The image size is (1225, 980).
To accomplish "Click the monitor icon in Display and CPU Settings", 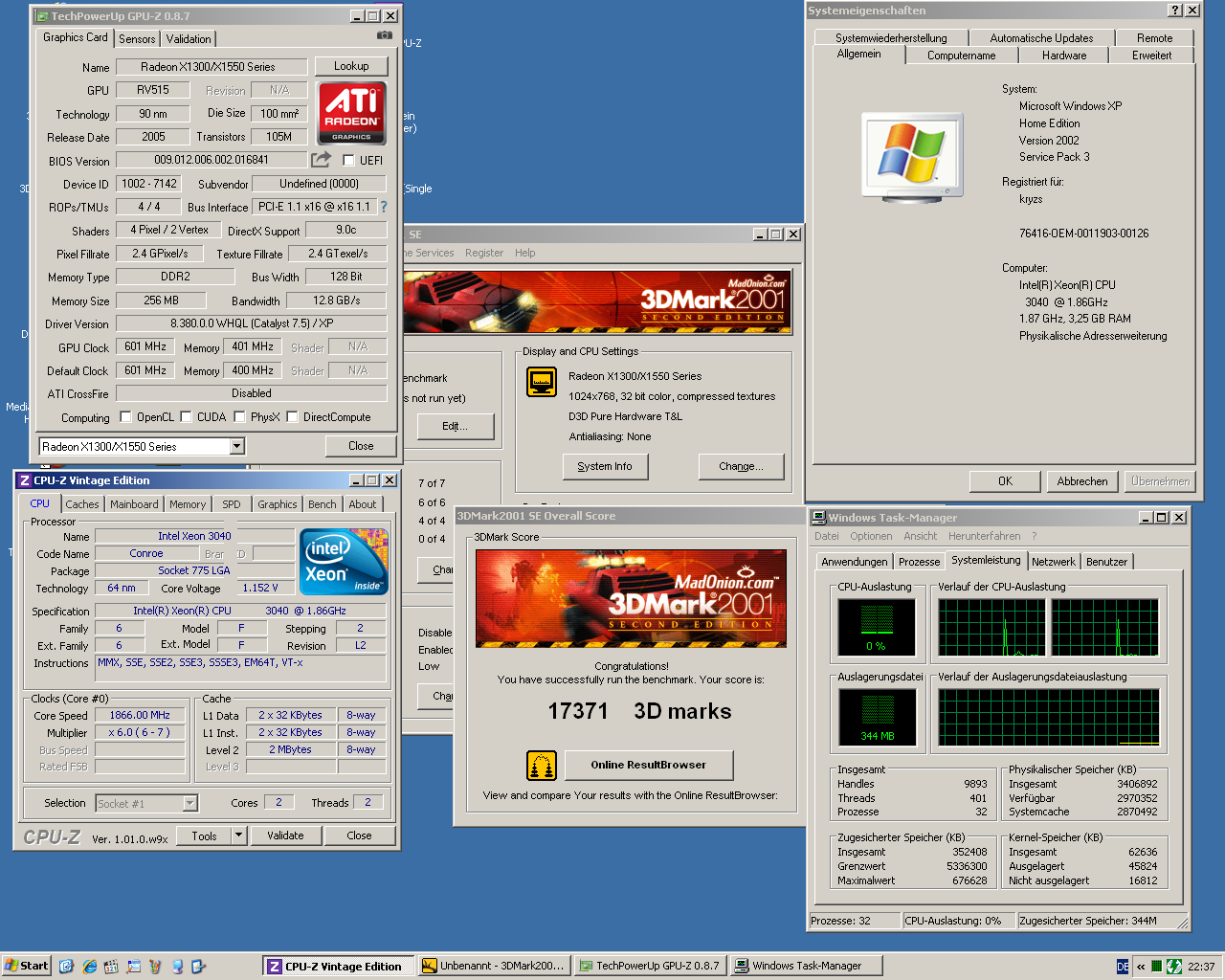I will pos(542,383).
